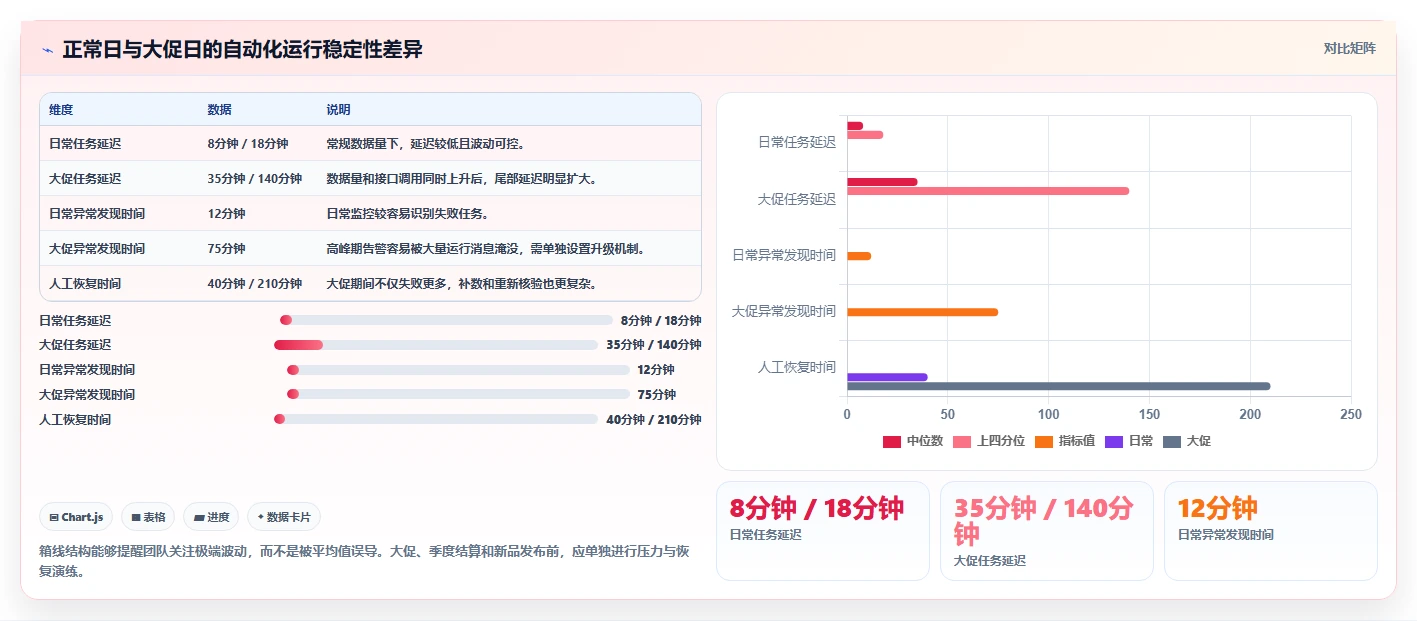Click 人工恢复时间 in the table's first column
This screenshot has width=1417, height=621.
(85, 284)
